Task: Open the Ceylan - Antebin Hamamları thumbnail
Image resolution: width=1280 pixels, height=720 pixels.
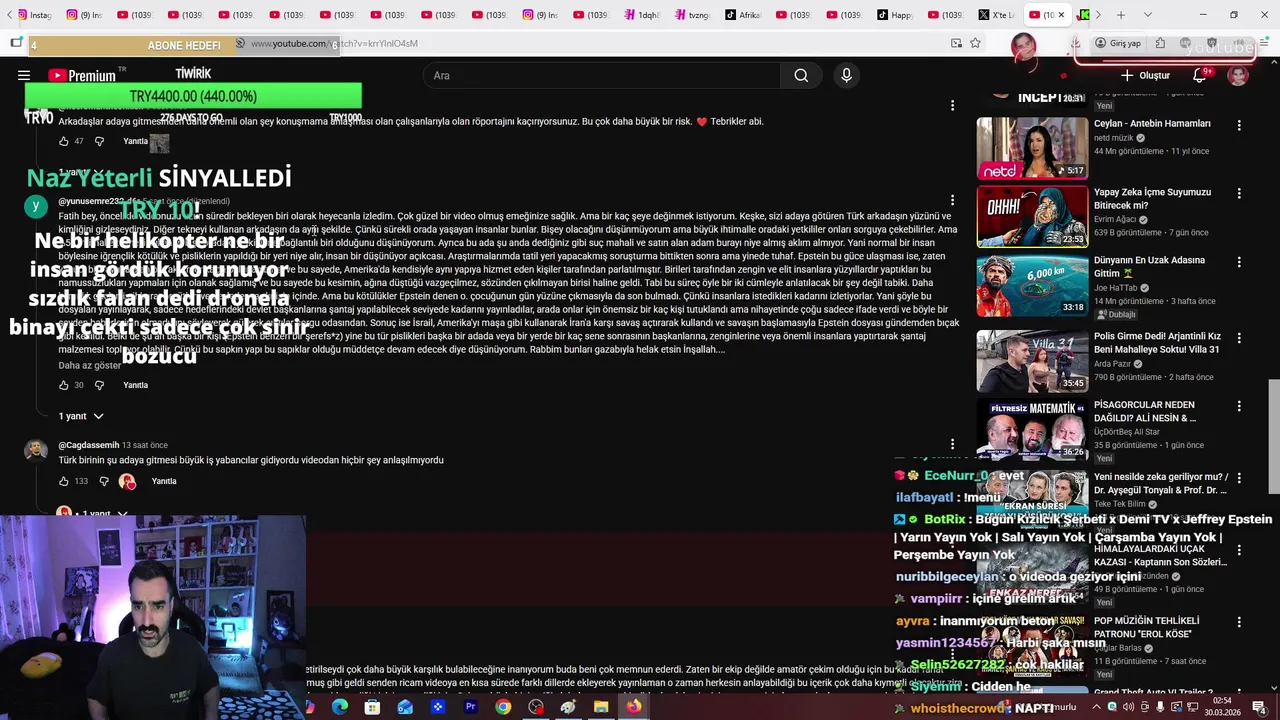Action: [1032, 148]
